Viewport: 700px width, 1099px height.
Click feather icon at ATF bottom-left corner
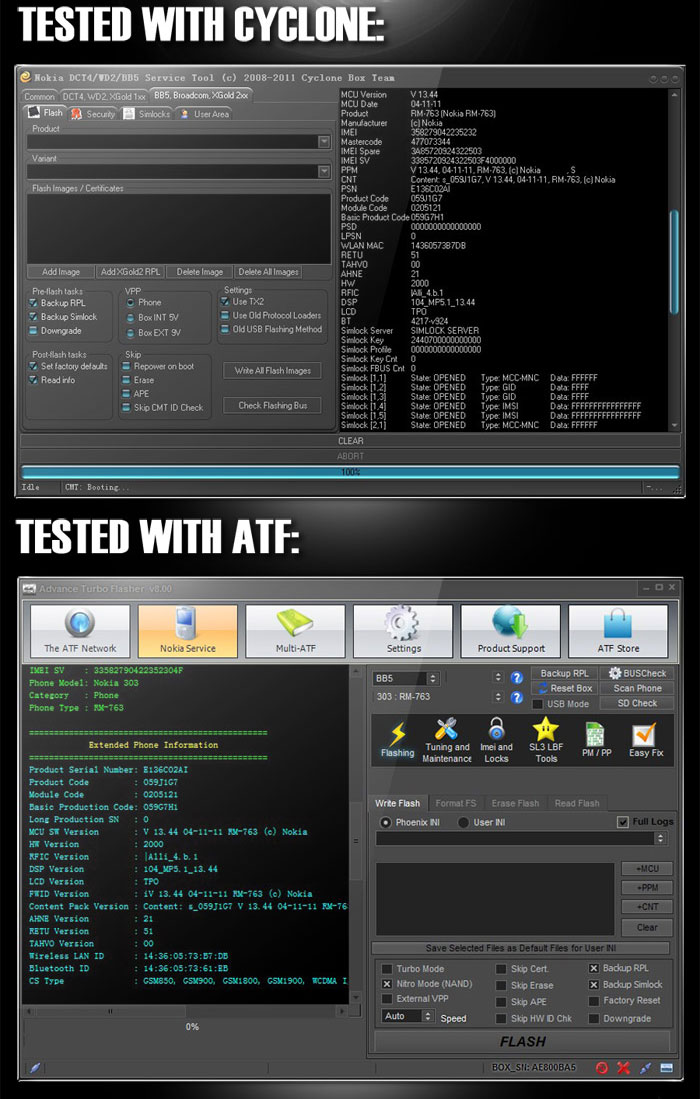(x=35, y=1067)
